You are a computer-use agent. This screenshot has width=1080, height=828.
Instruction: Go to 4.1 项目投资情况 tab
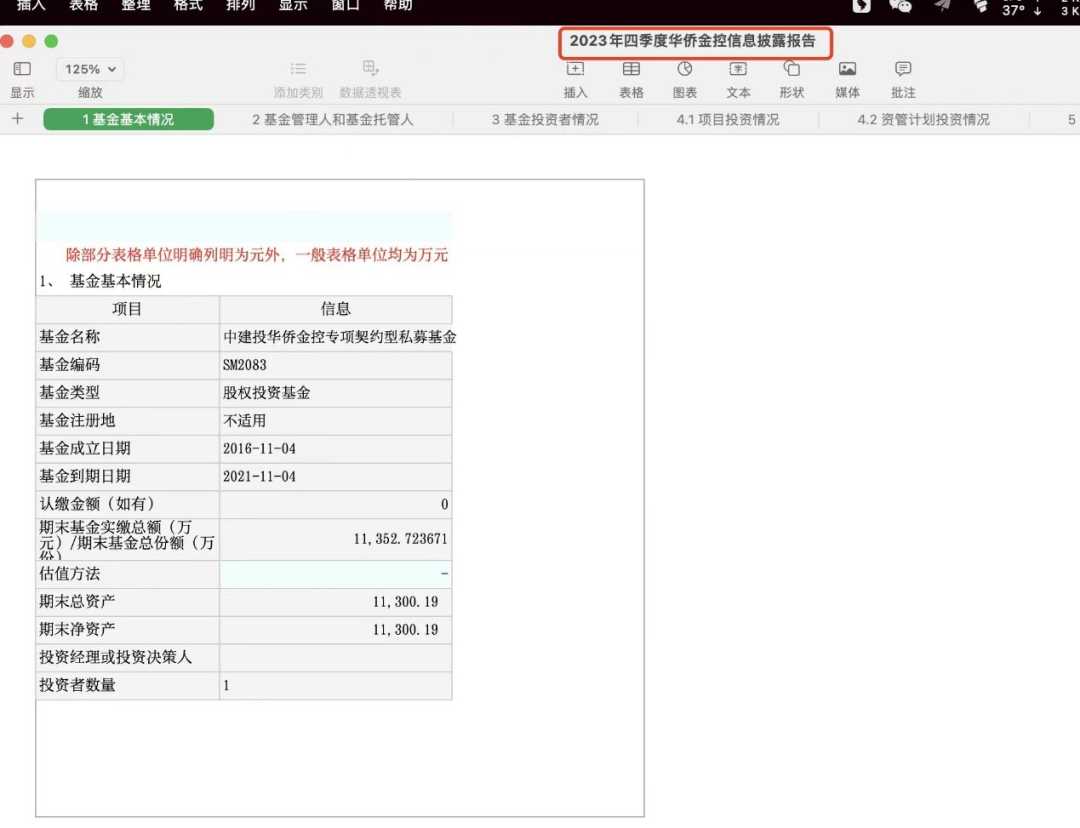[727, 120]
